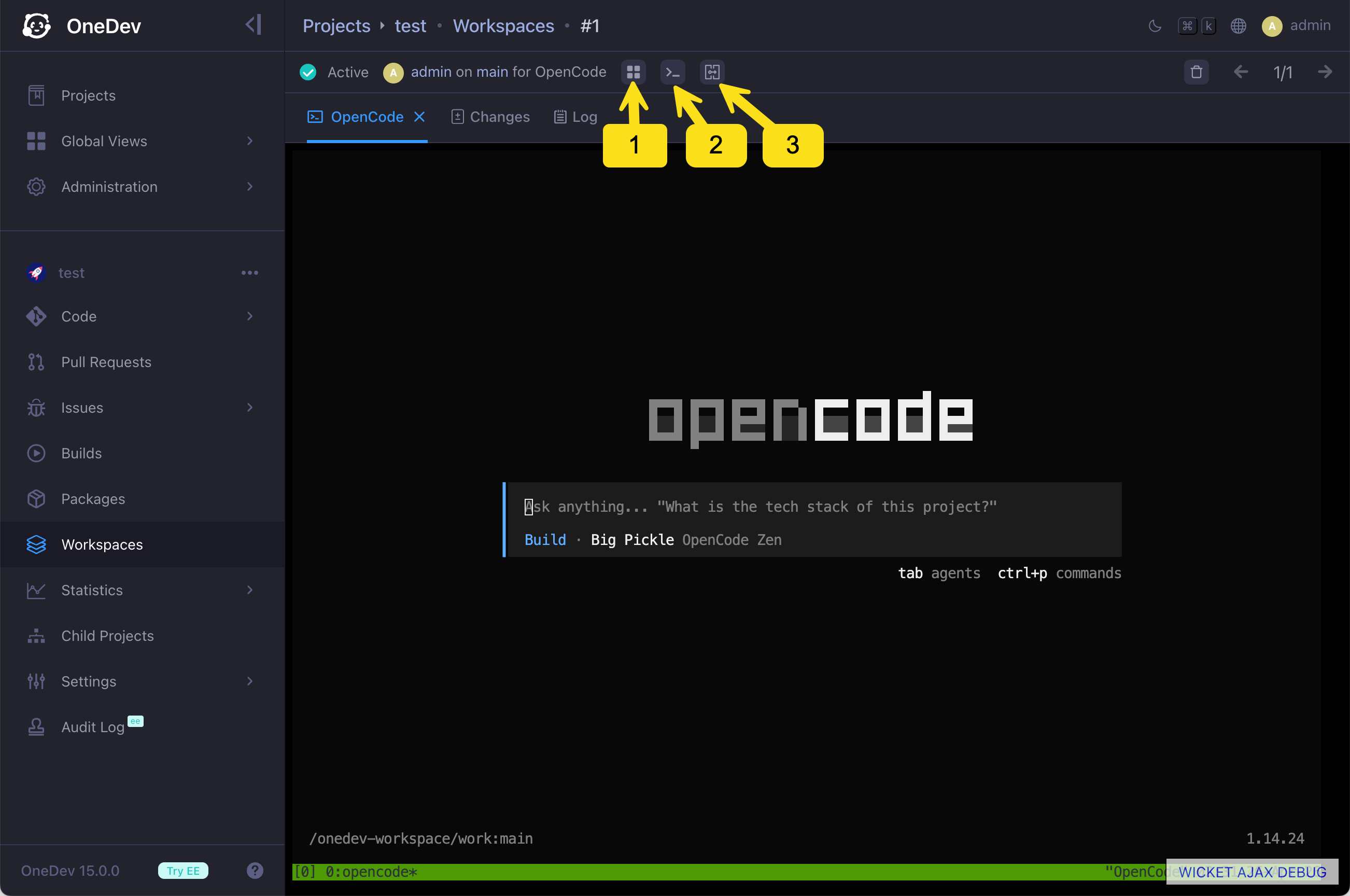1350x896 pixels.
Task: Toggle dark mode with the moon icon
Action: [1155, 26]
